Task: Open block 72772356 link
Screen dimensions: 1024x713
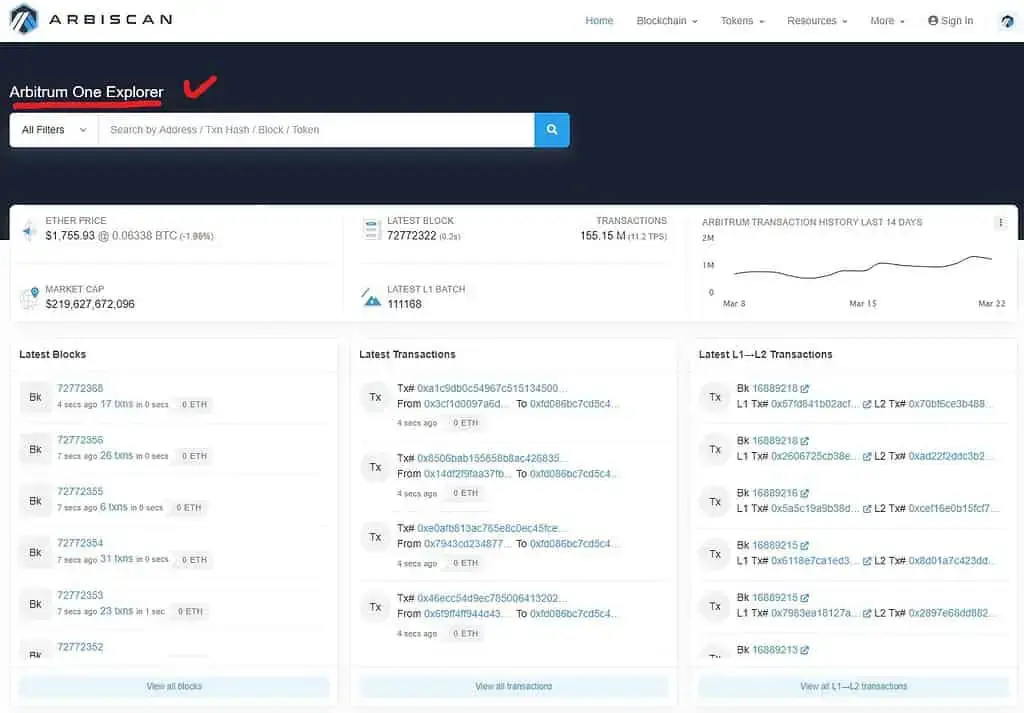Action: pyautogui.click(x=80, y=440)
